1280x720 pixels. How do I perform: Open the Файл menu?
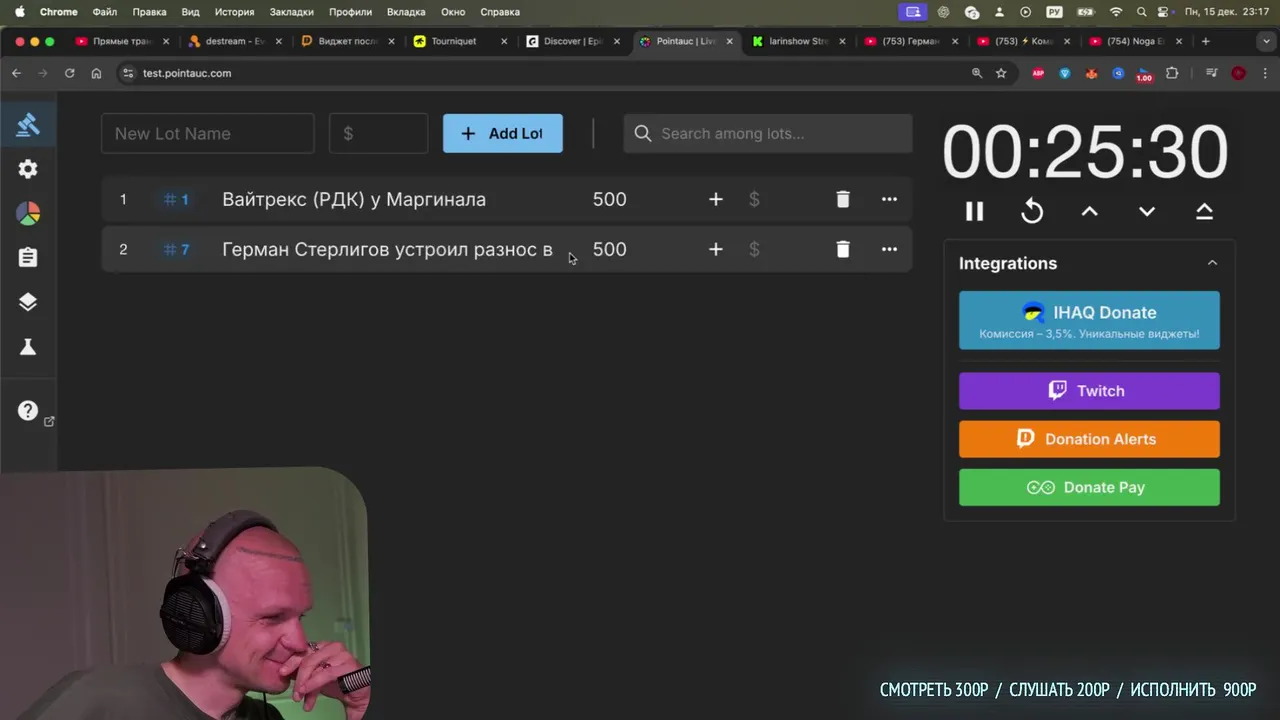coord(104,12)
